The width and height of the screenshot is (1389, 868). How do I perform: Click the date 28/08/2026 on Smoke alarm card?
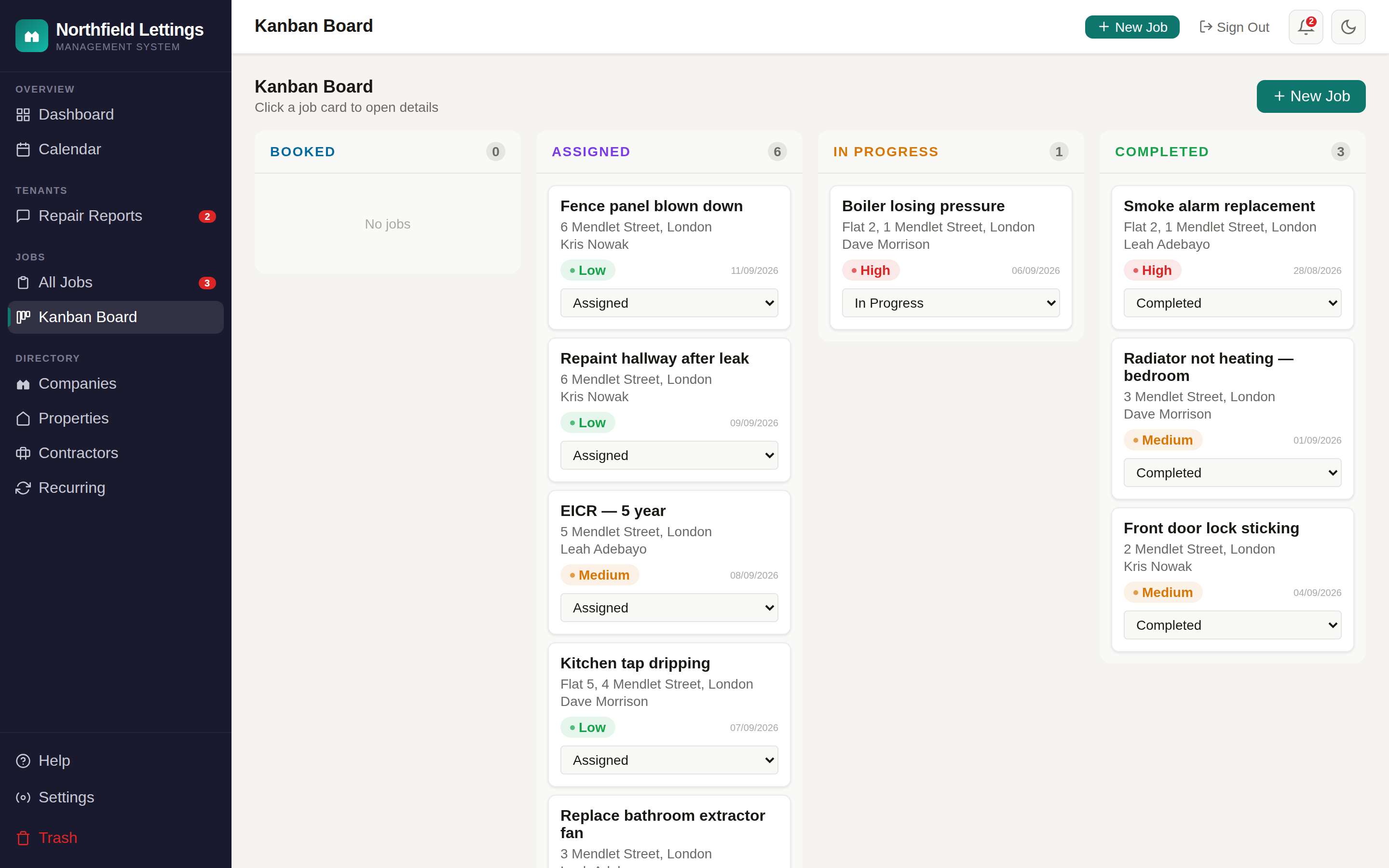click(1317, 271)
